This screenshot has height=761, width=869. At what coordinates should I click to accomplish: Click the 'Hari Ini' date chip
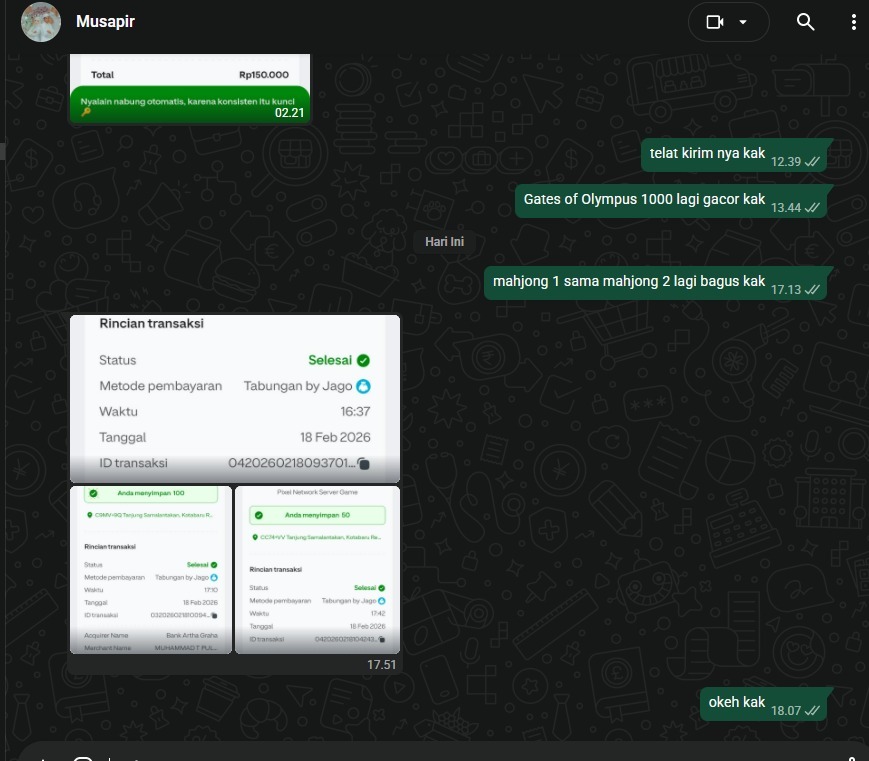pyautogui.click(x=444, y=242)
